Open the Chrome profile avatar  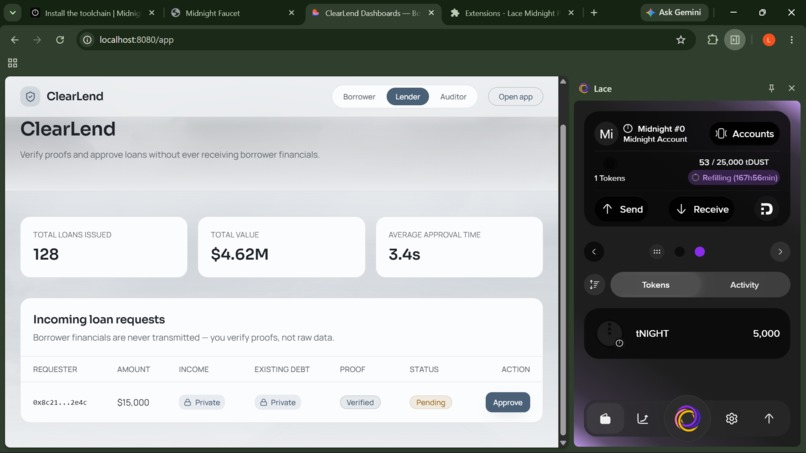point(768,40)
